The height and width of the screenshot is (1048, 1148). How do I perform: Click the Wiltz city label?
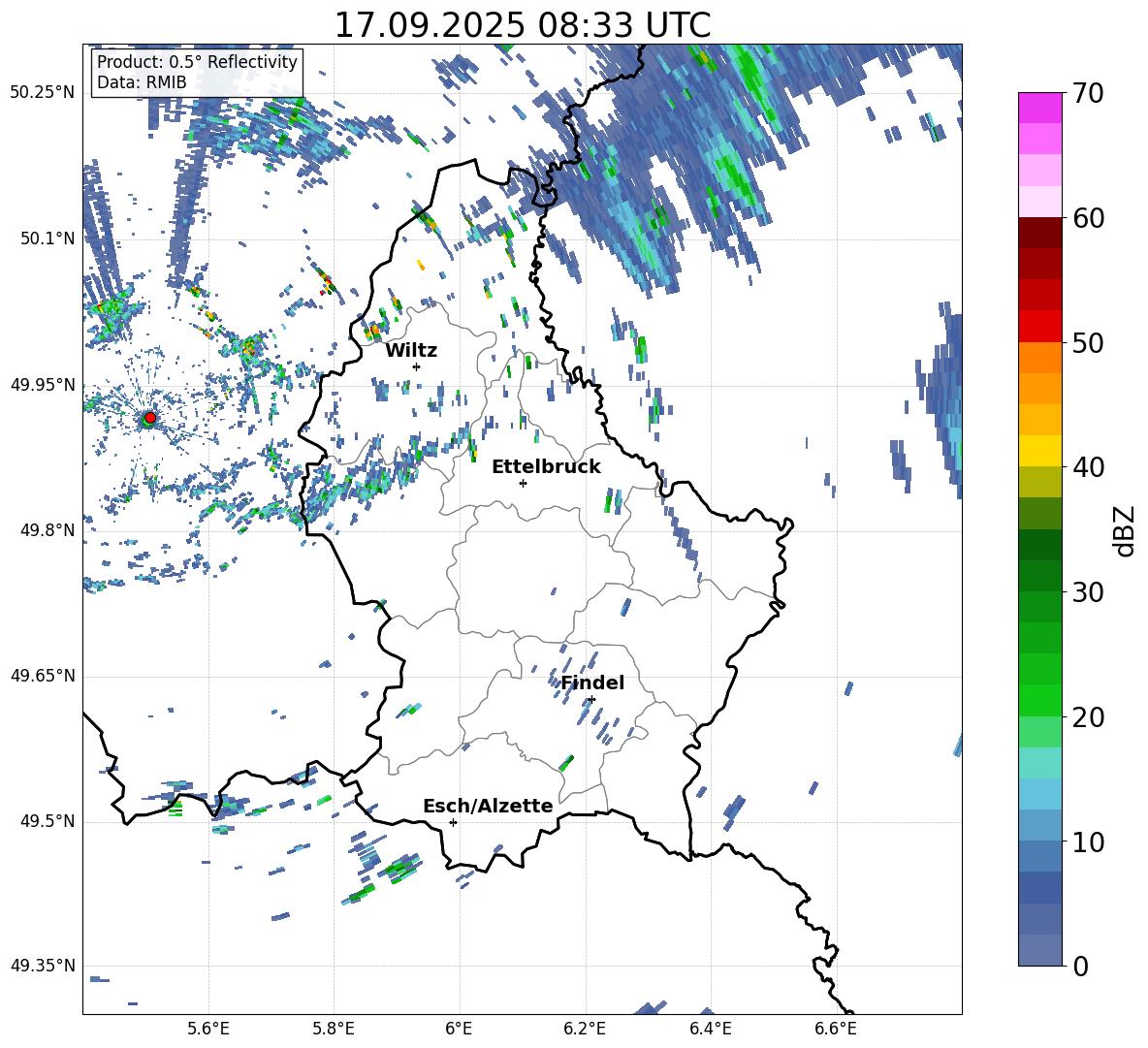(x=411, y=351)
